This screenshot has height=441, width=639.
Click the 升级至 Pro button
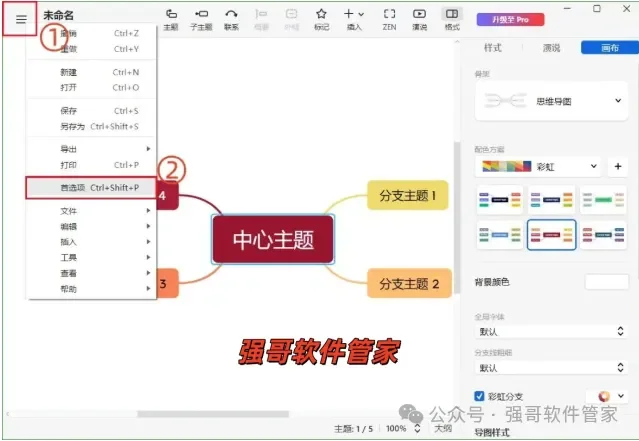click(x=510, y=19)
